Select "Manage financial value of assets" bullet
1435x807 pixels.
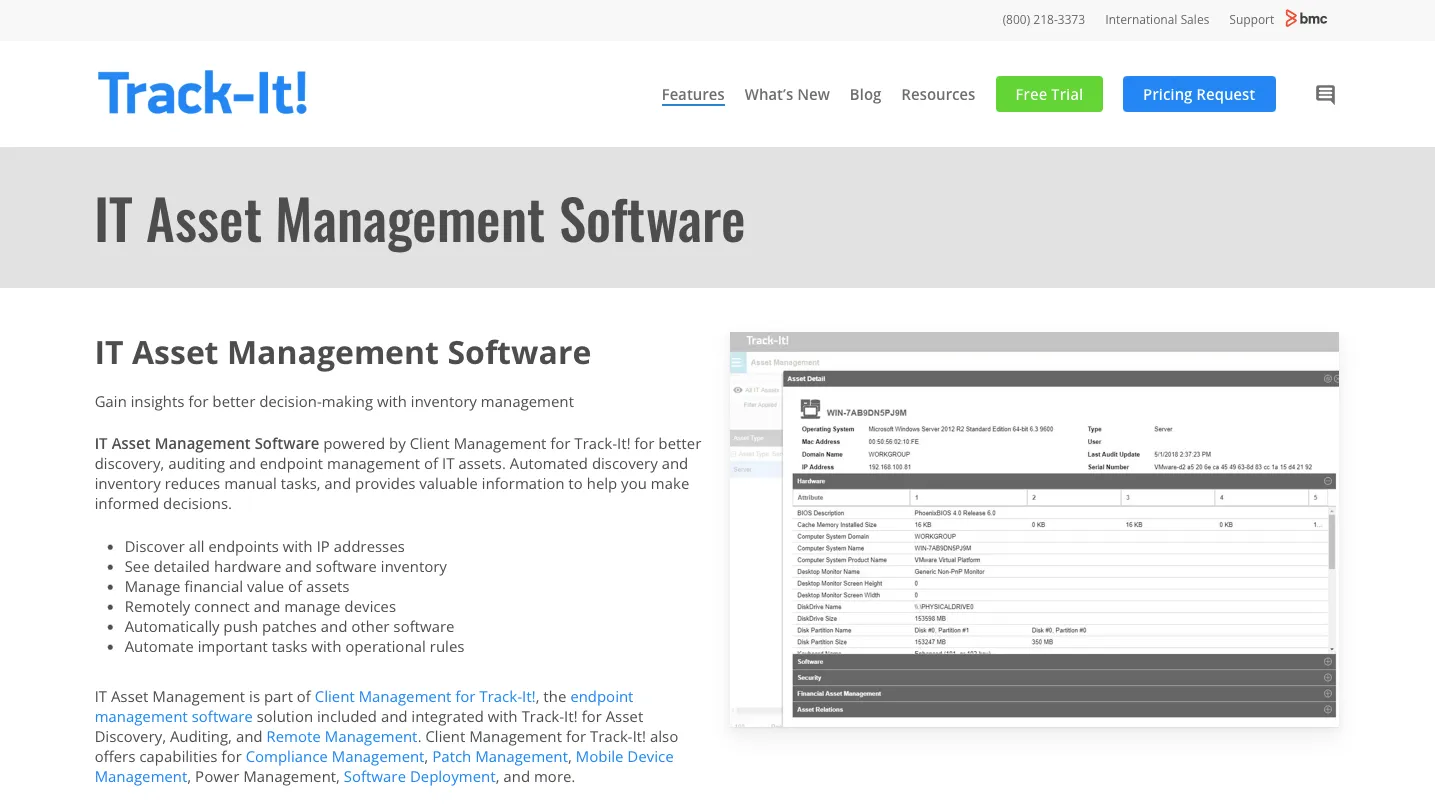tap(237, 587)
